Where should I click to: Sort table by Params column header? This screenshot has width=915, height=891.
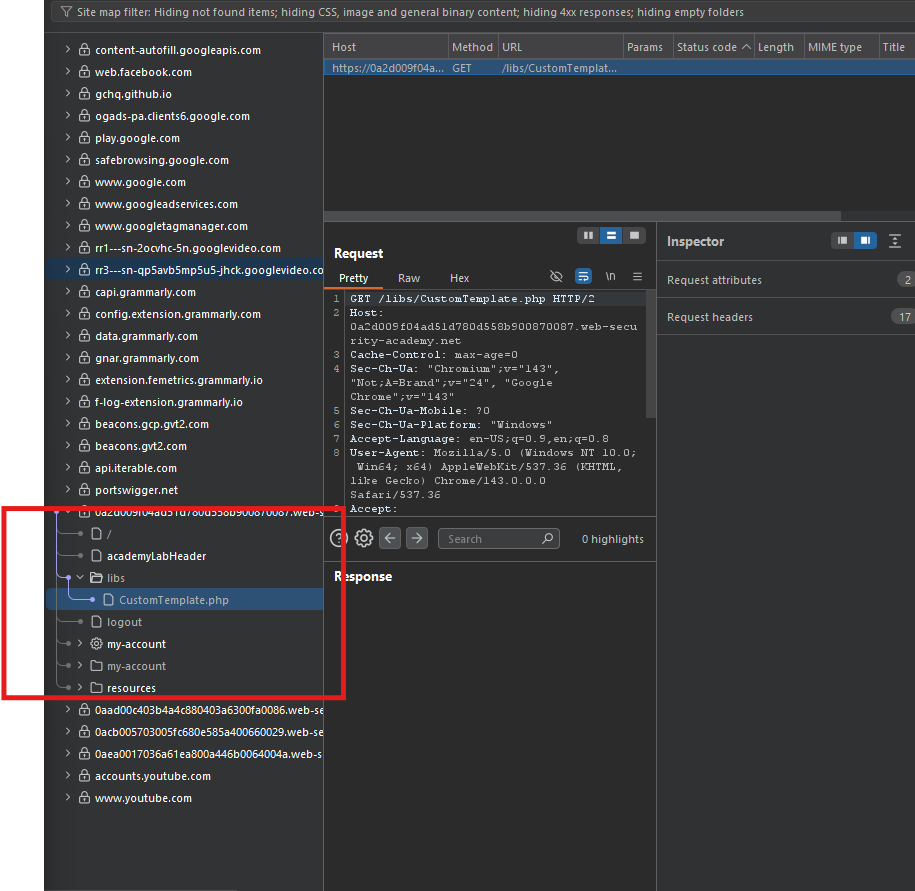[x=647, y=47]
